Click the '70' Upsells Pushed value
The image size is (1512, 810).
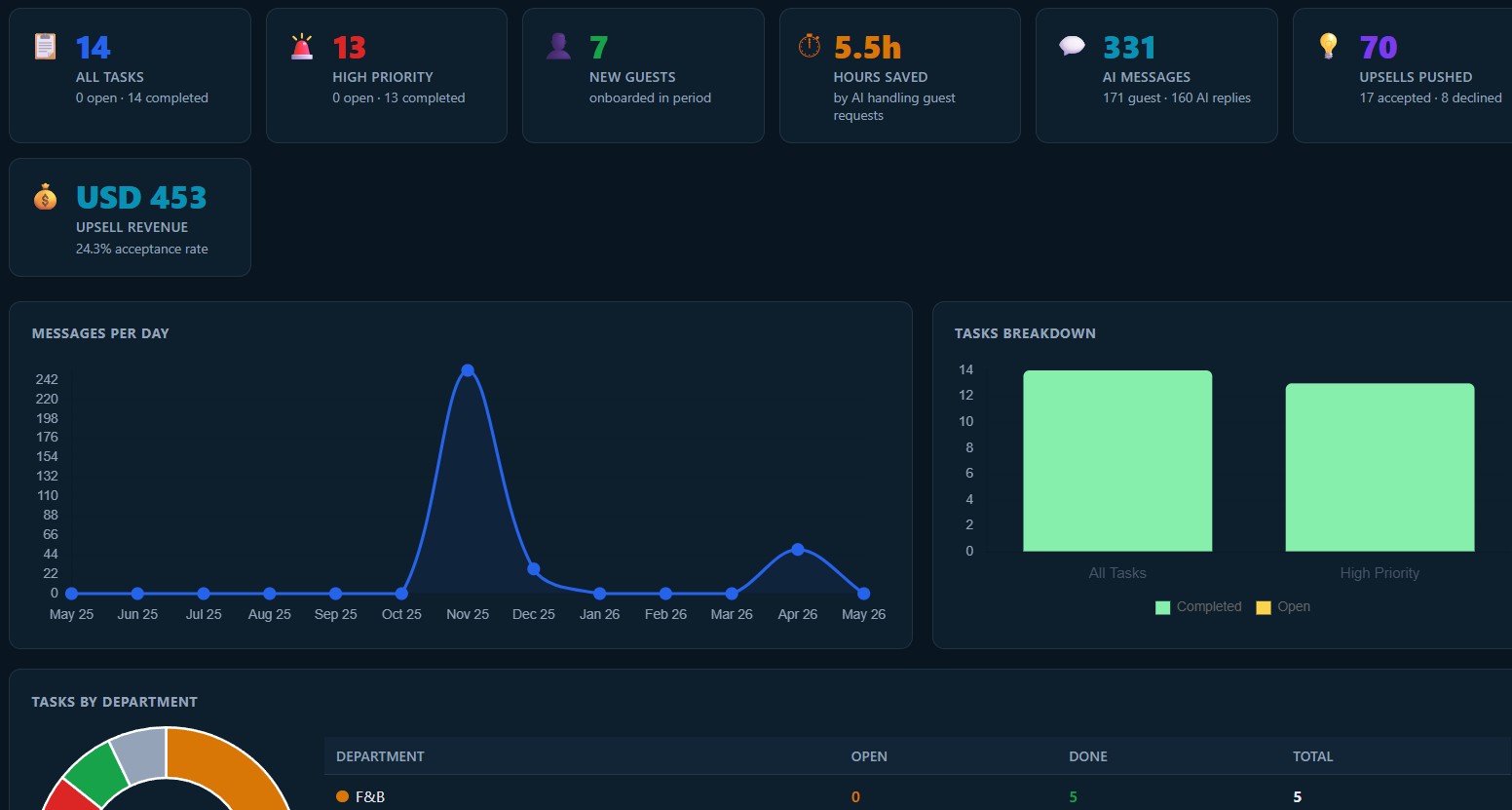point(1379,48)
